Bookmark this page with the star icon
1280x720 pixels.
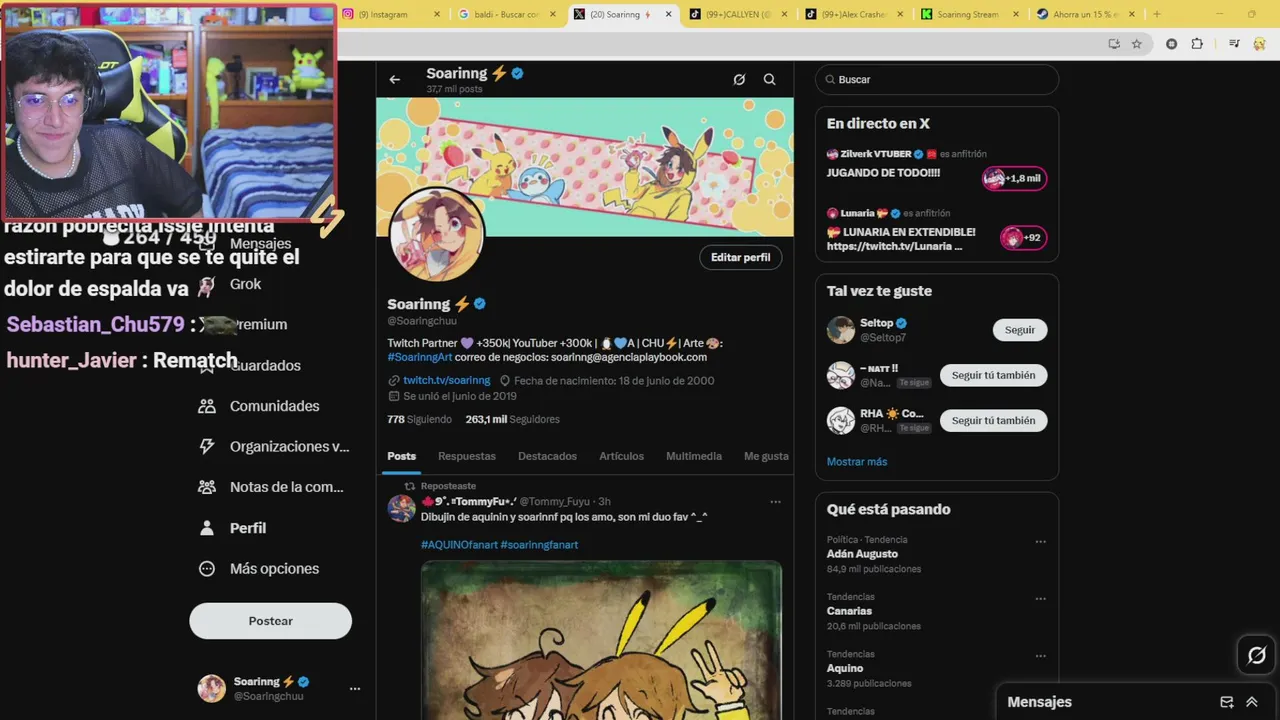pyautogui.click(x=1136, y=44)
